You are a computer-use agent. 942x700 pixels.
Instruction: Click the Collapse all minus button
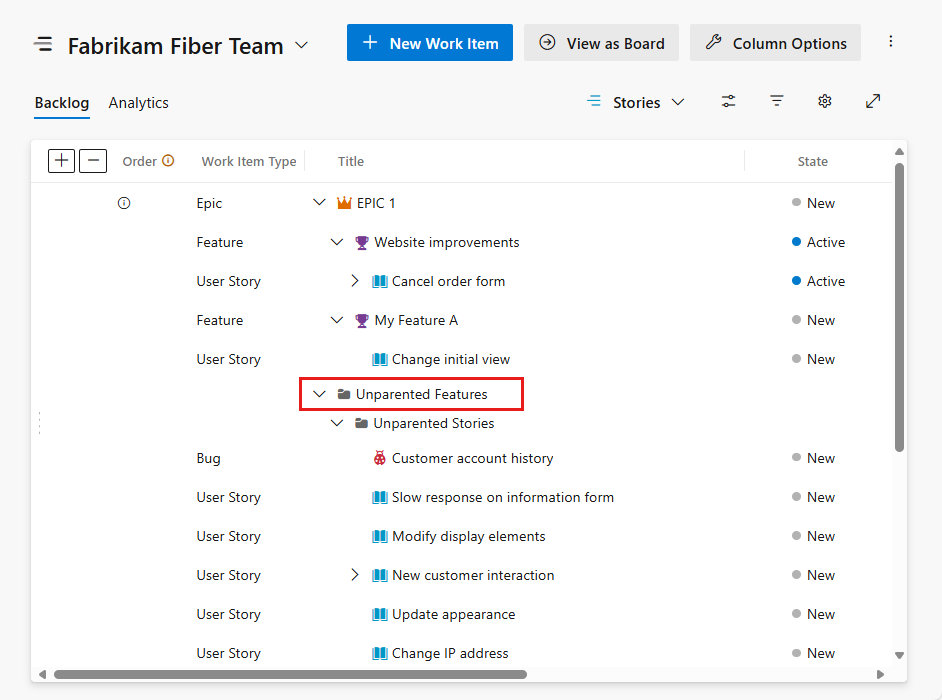(92, 160)
